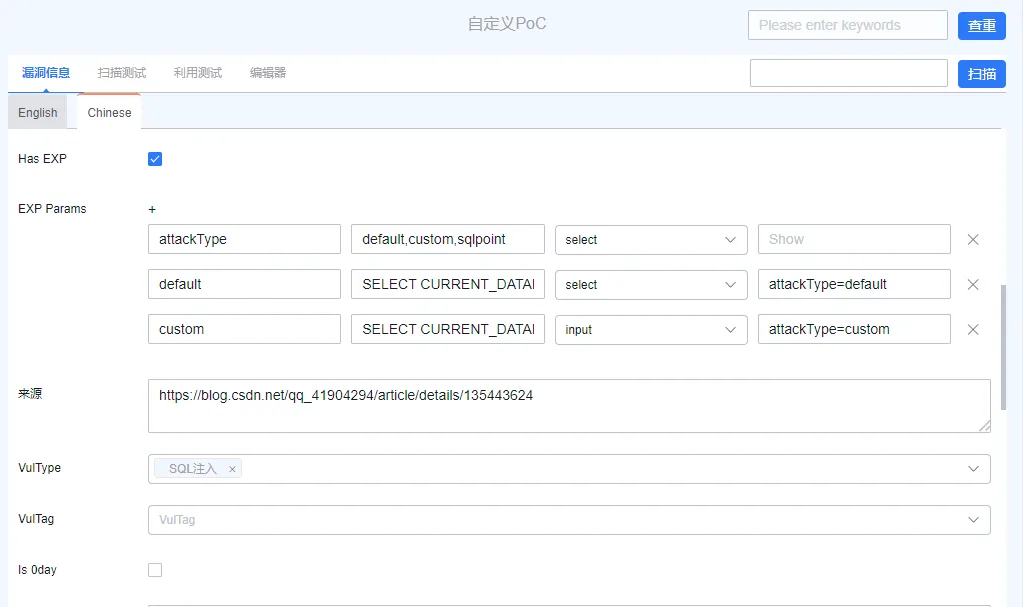This screenshot has height=607, width=1023.
Task: Open the 扫描测试 tab
Action: pyautogui.click(x=121, y=72)
